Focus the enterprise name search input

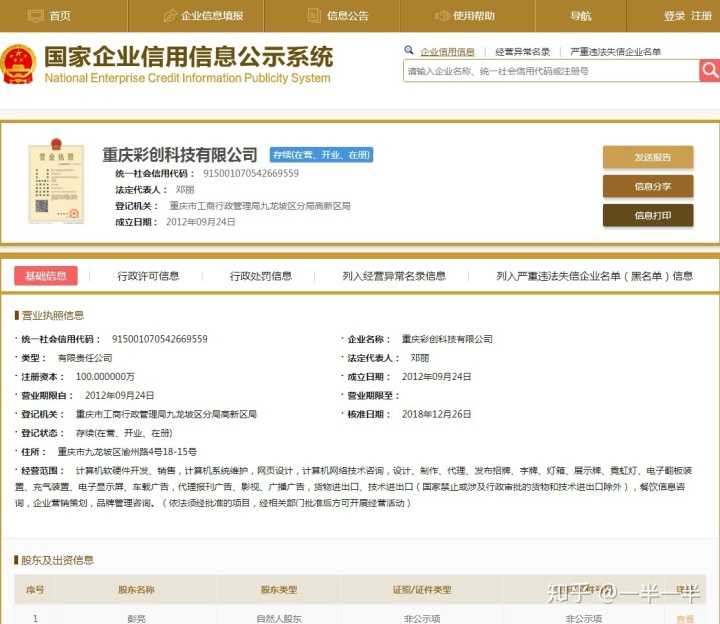(551, 71)
